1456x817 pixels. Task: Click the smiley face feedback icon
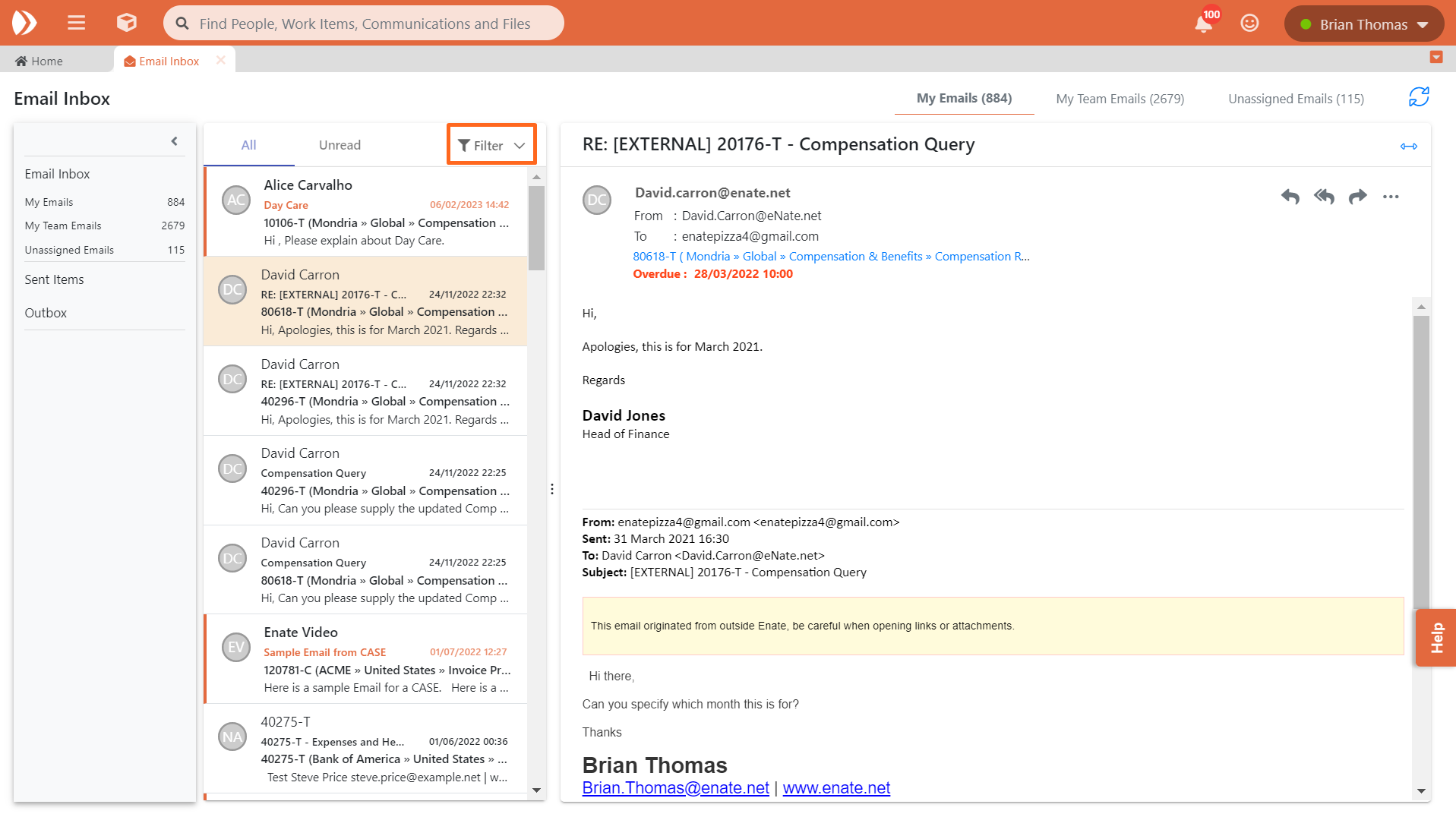(1249, 24)
